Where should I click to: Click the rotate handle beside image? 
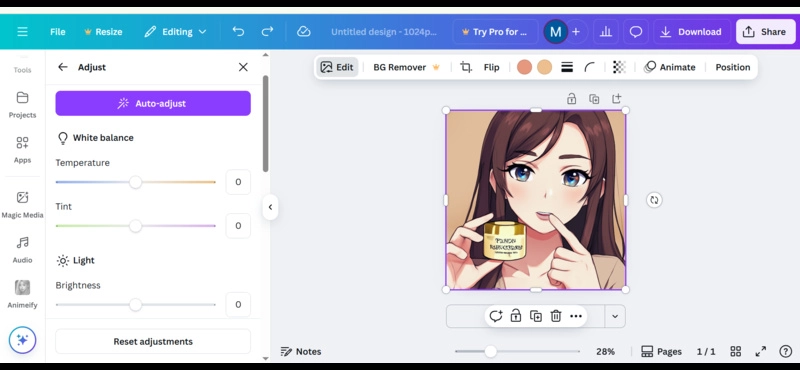click(x=654, y=200)
